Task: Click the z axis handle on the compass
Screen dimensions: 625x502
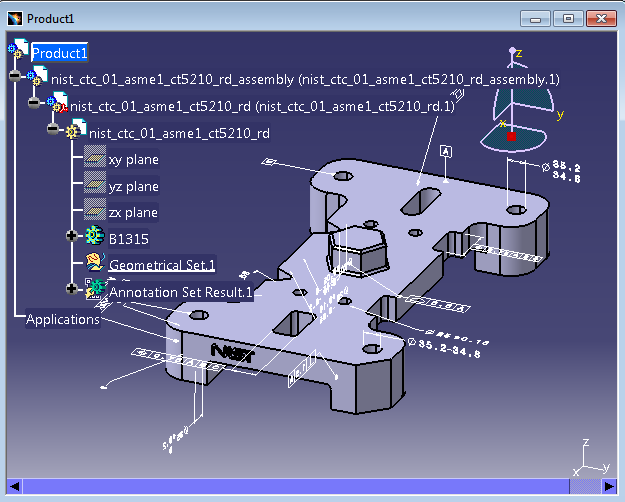Action: [x=513, y=51]
